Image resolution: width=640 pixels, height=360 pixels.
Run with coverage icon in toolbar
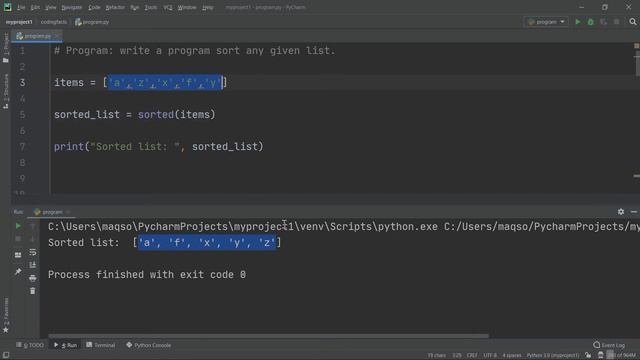tap(604, 22)
